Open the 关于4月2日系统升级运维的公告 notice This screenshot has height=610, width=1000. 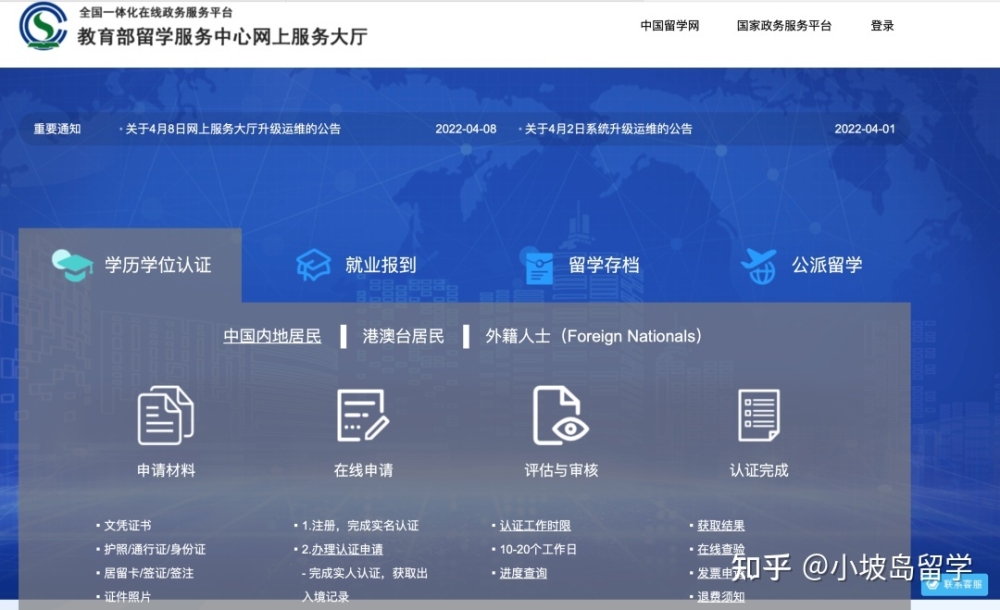coord(608,129)
